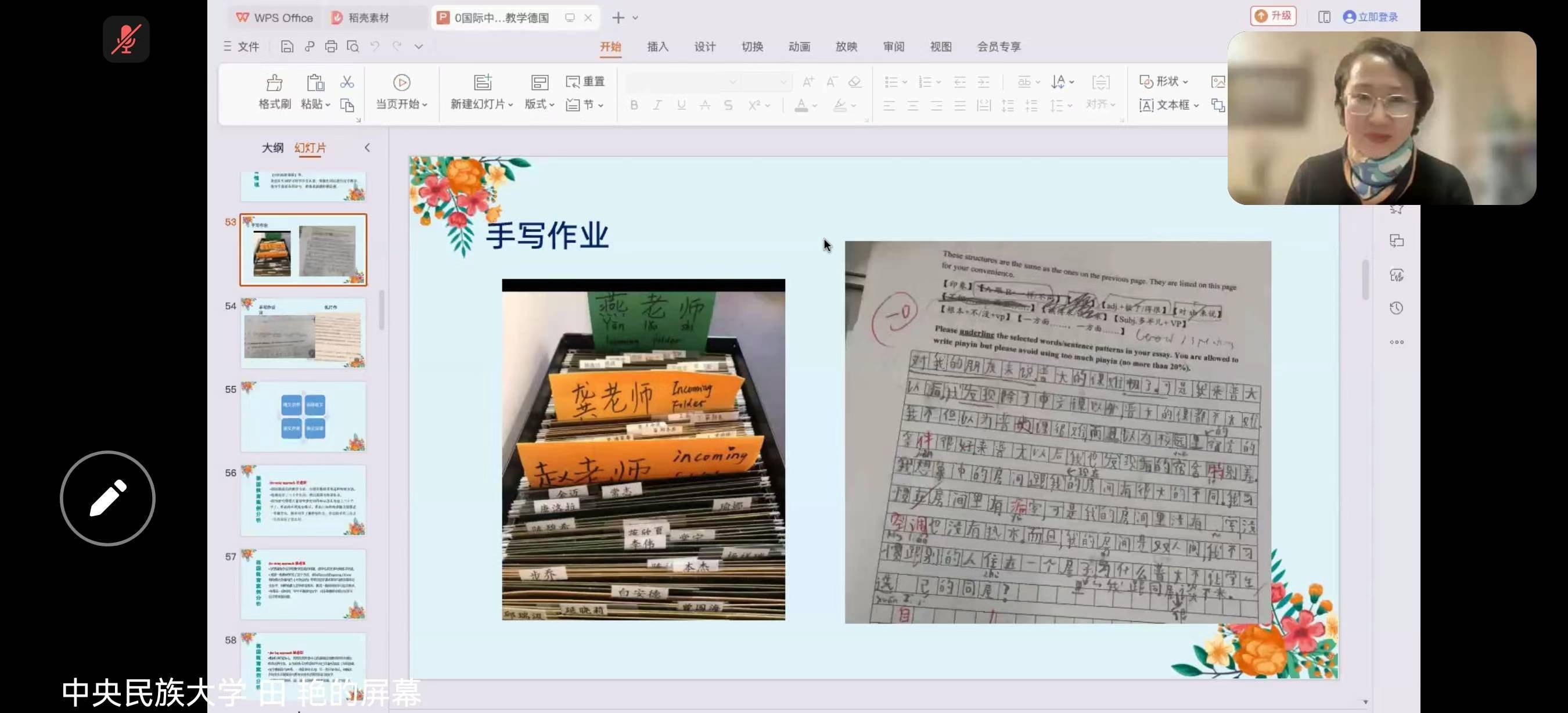The image size is (1568, 713).
Task: Click the Cut scissors icon
Action: click(347, 81)
